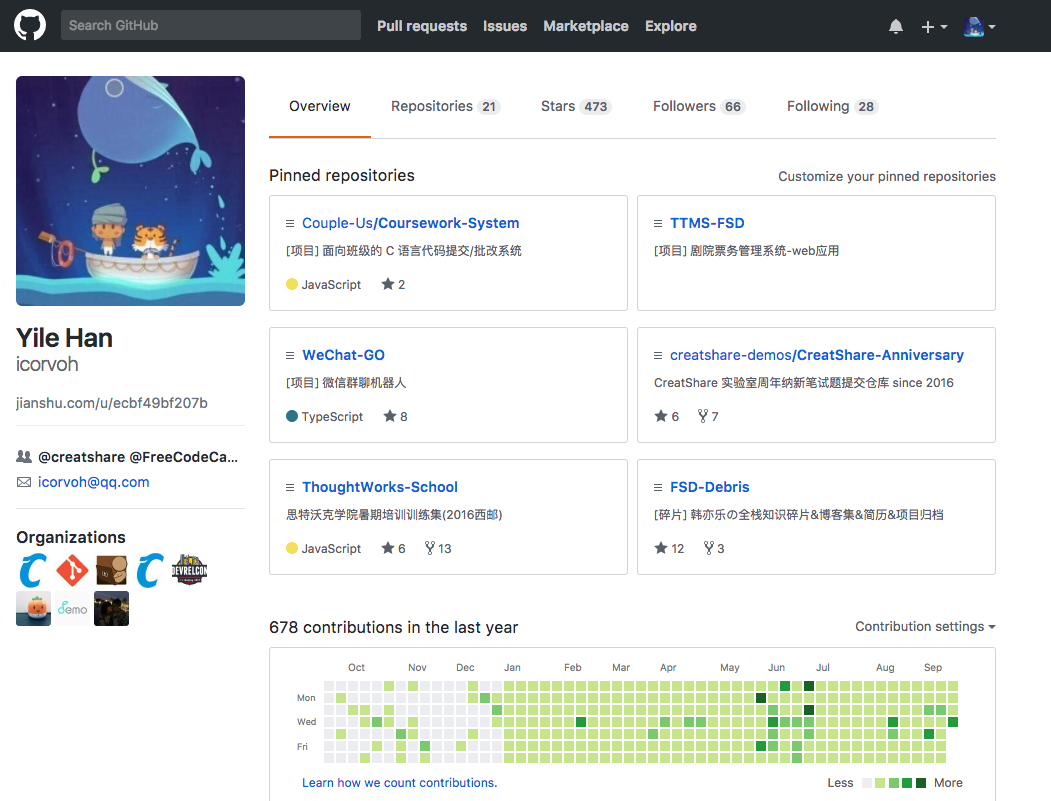
Task: Click the TypeScript language dot on WeChat-GO
Action: [292, 416]
